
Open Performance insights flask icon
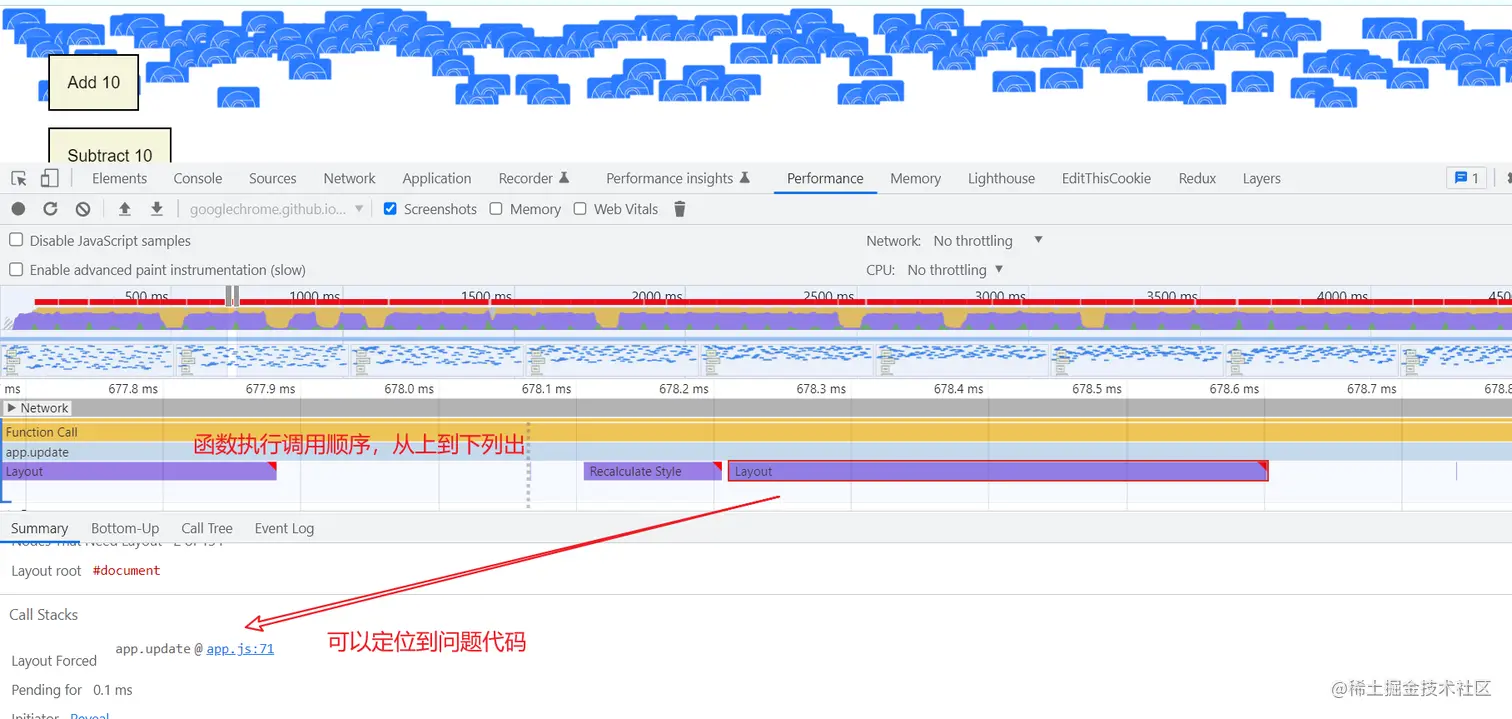(x=744, y=178)
